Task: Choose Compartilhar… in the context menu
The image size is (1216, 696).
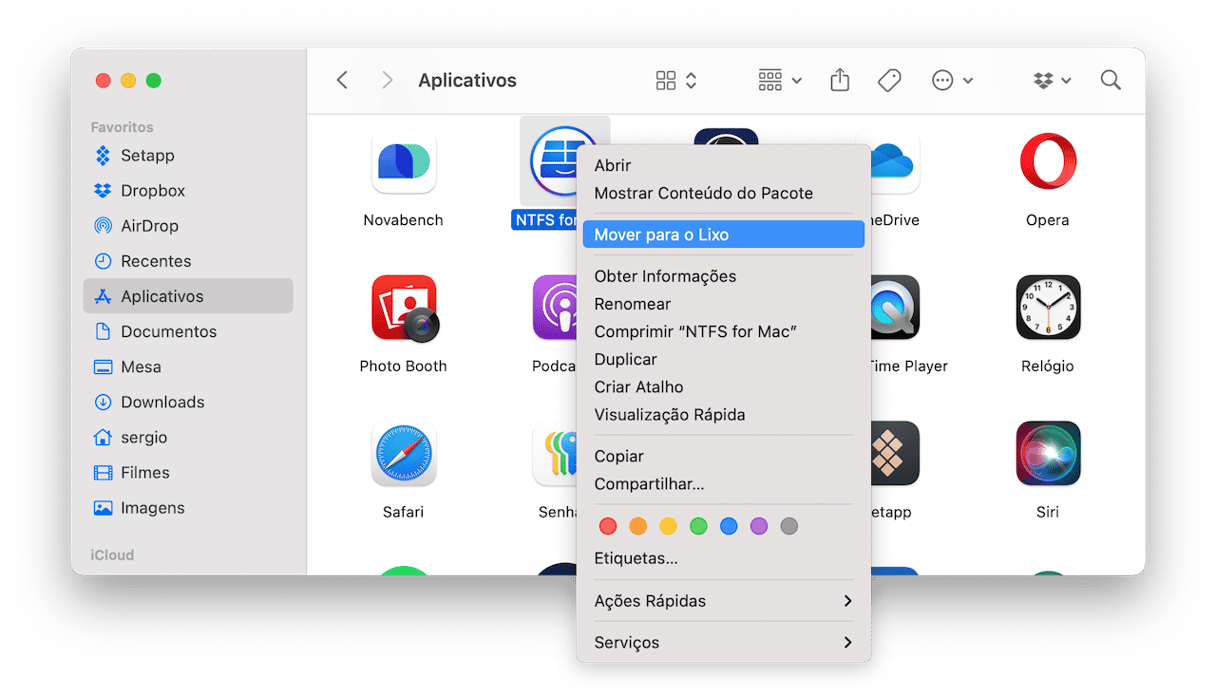Action: tap(724, 484)
